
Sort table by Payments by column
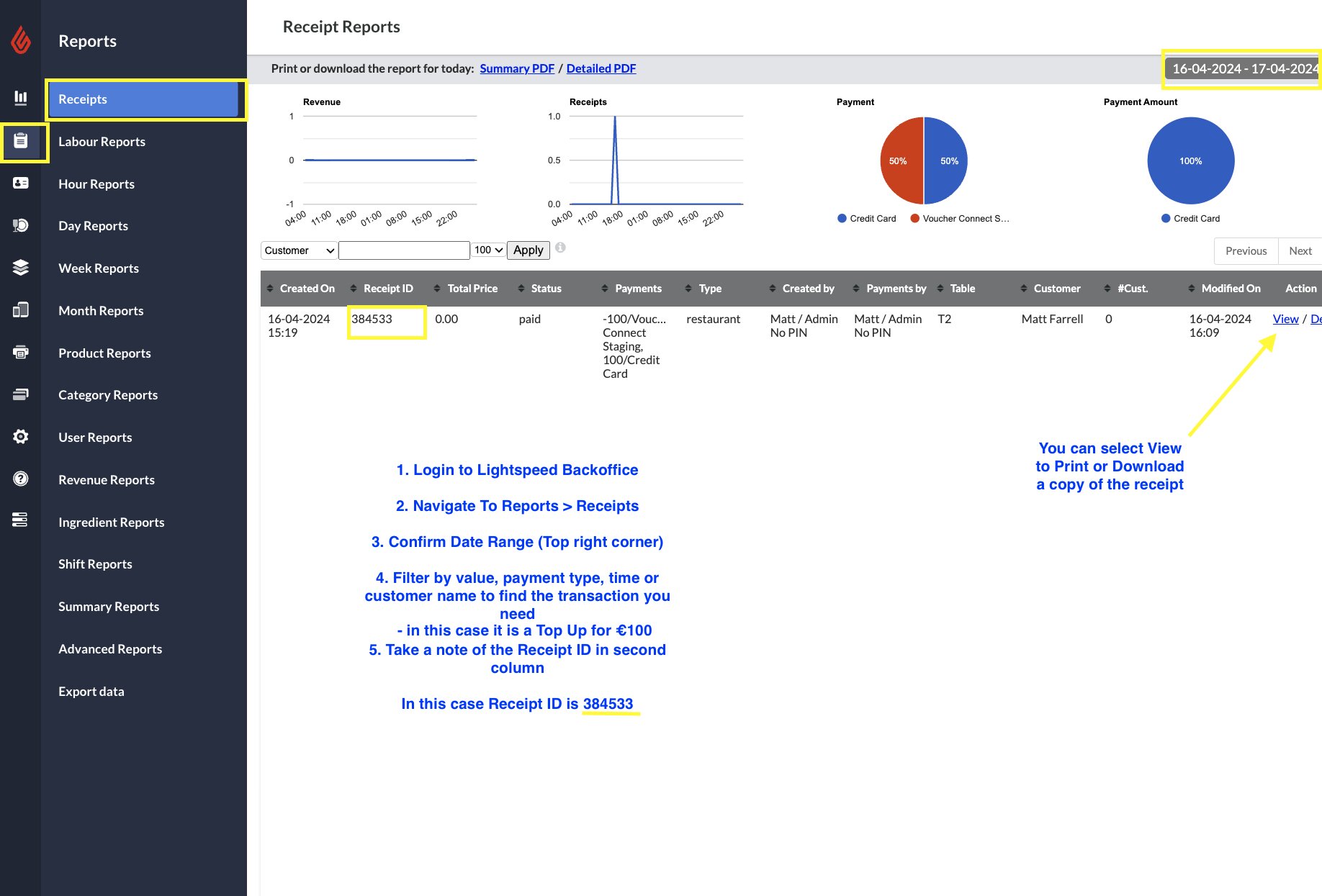tap(889, 289)
